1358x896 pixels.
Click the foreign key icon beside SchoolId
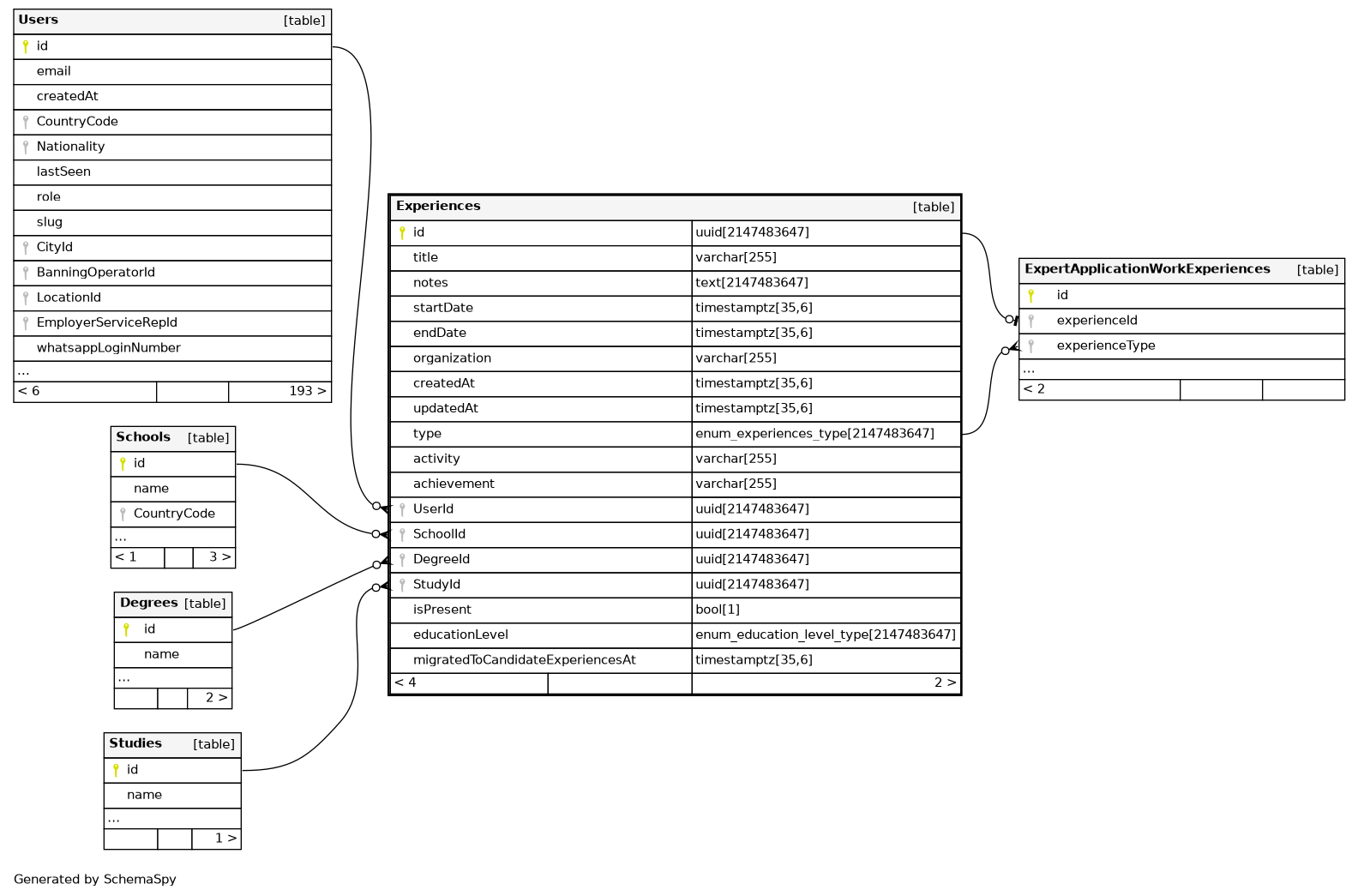(402, 535)
